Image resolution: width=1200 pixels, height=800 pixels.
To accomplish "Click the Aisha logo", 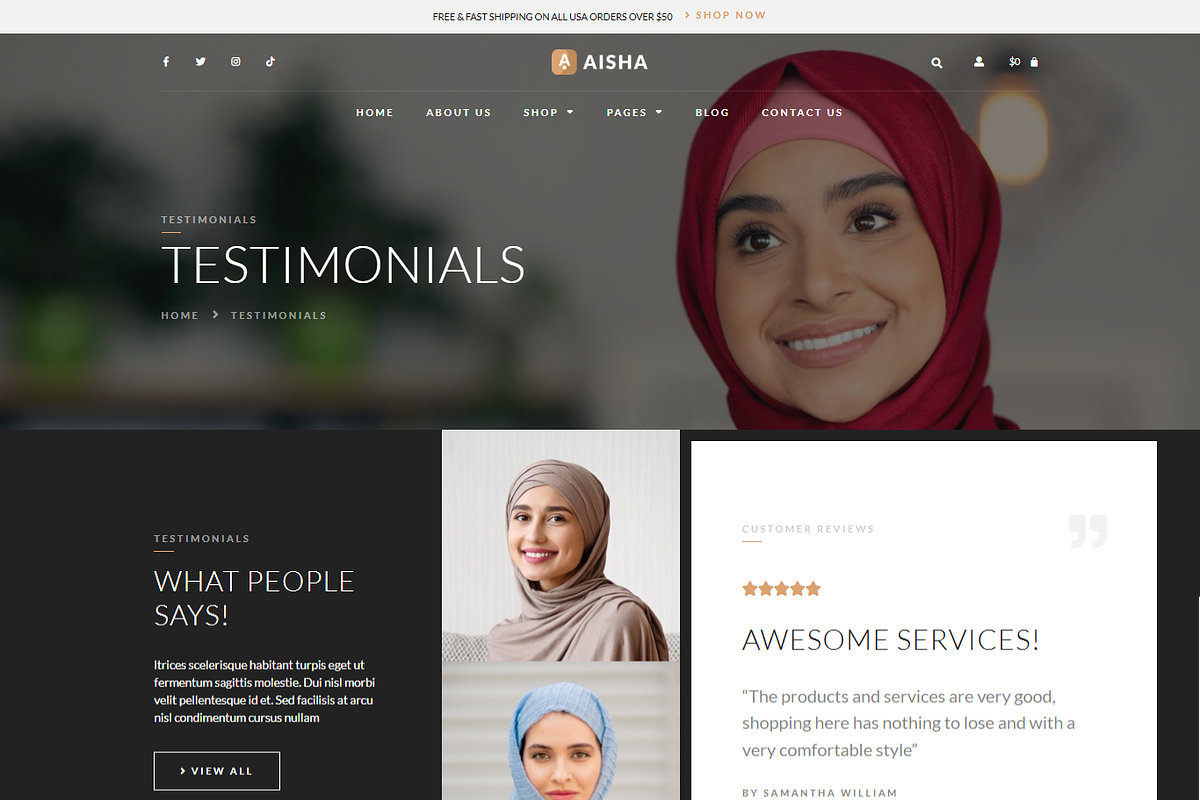I will pyautogui.click(x=600, y=62).
